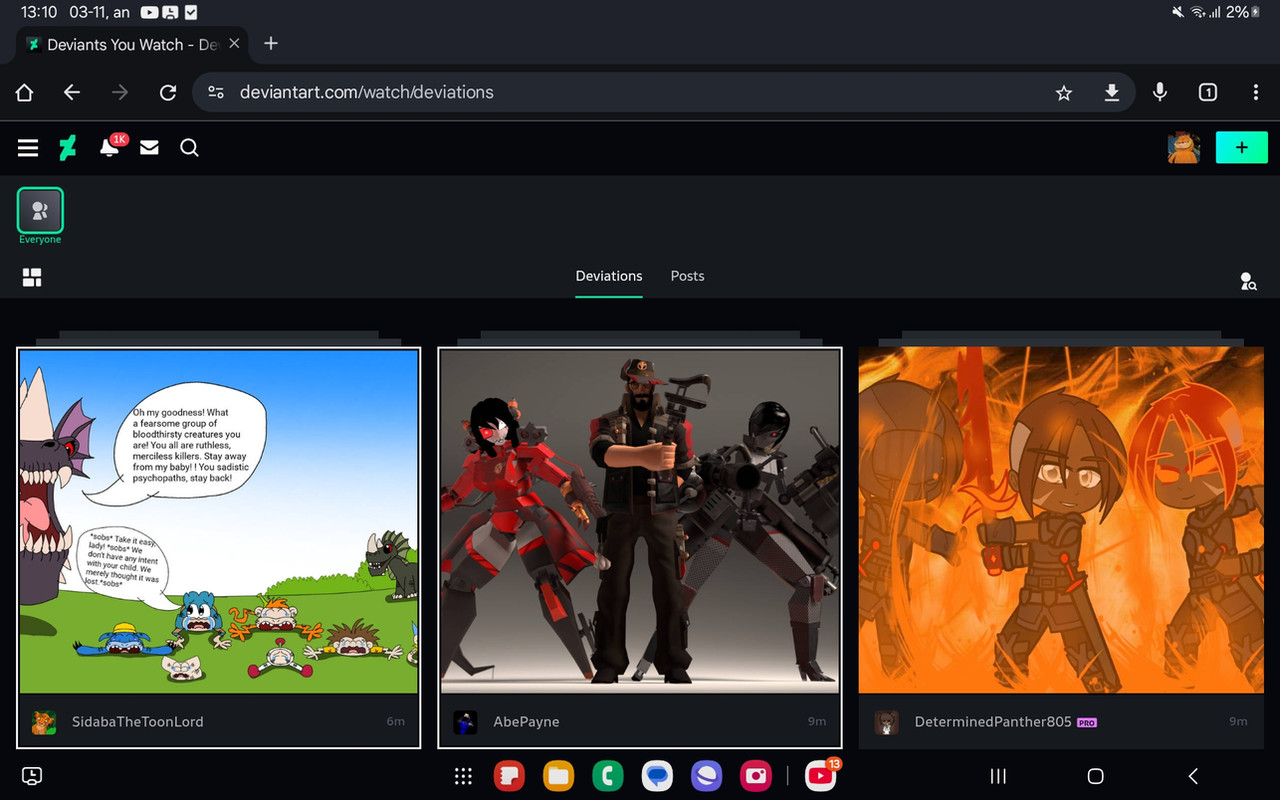Screen dimensions: 1280x800
Task: Go to the DeviantArt logo home
Action: (x=67, y=148)
